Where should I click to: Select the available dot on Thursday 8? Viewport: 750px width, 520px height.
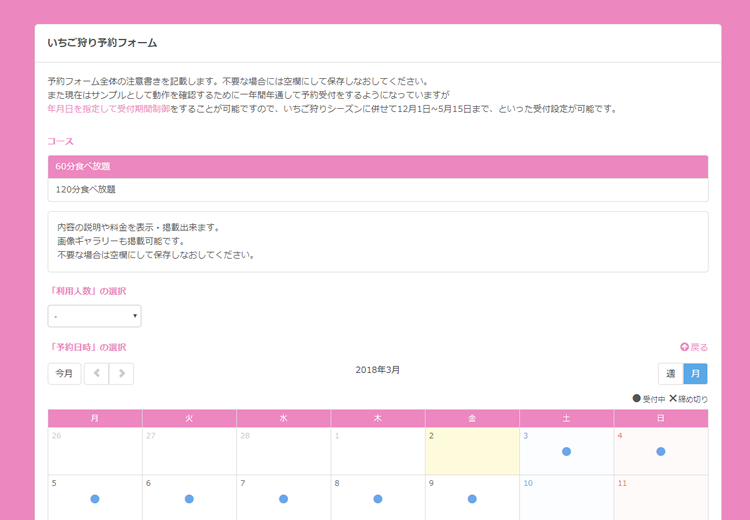pyautogui.click(x=378, y=498)
